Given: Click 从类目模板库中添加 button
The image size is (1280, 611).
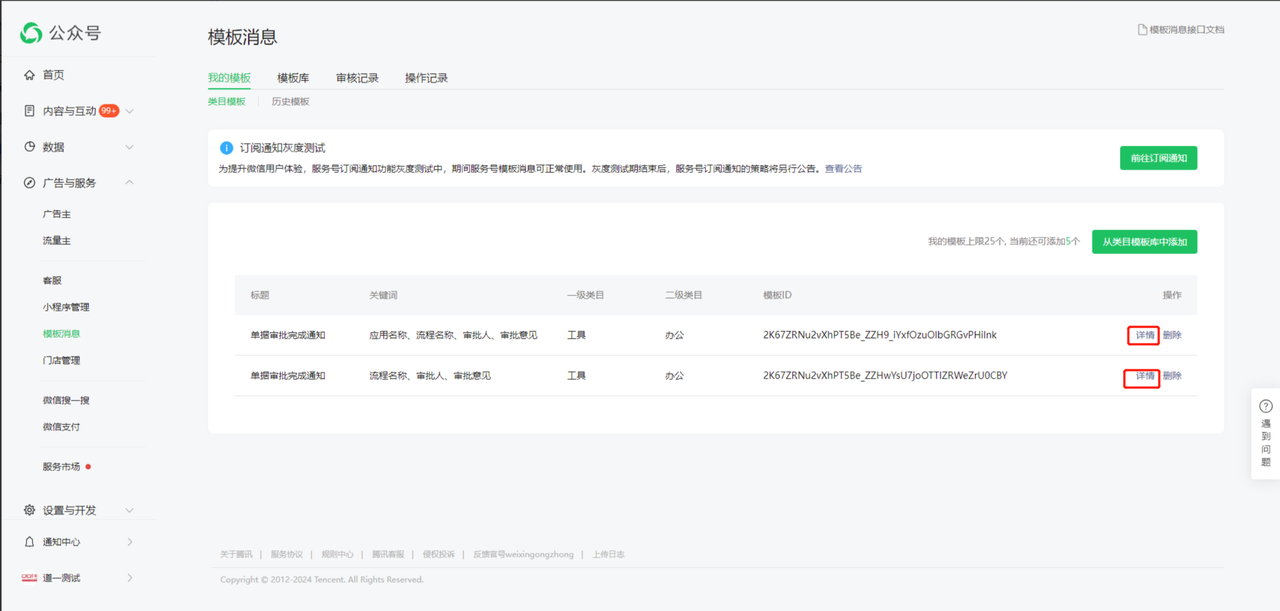Looking at the screenshot, I should (1144, 242).
